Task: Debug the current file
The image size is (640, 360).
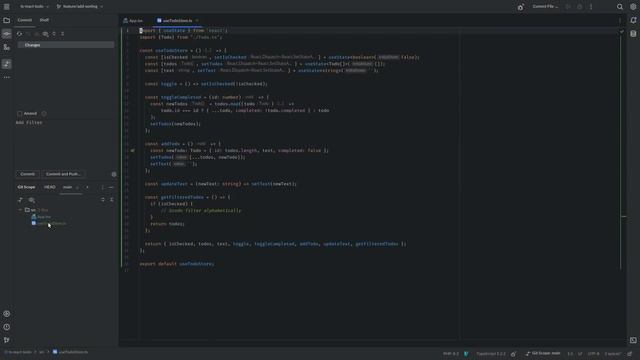Action: point(580,7)
